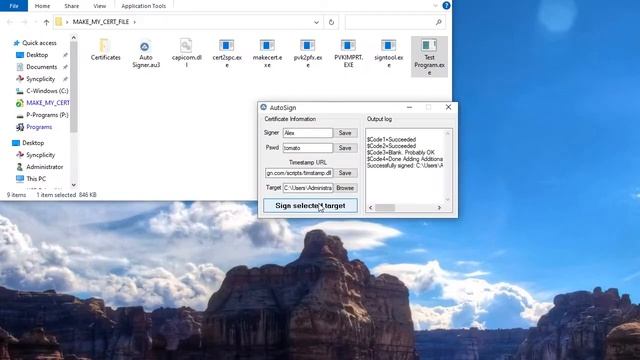Image resolution: width=640 pixels, height=360 pixels.
Task: Open the Share ribbon tab
Action: click(71, 6)
